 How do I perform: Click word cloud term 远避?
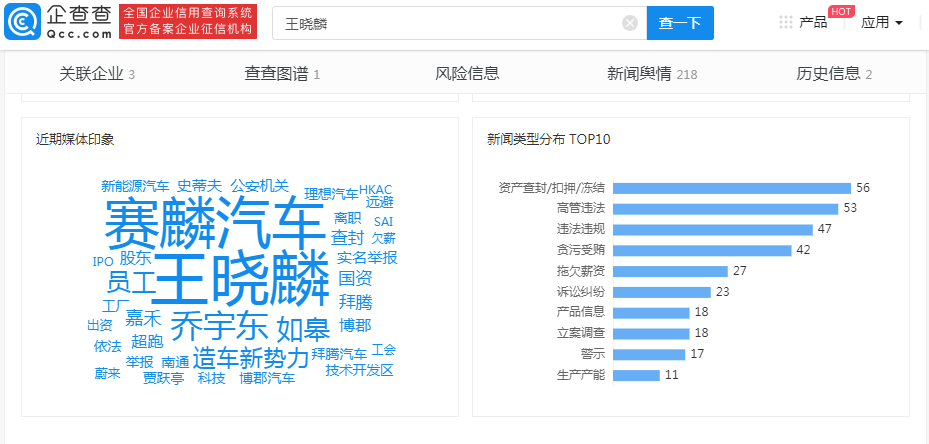click(x=379, y=202)
